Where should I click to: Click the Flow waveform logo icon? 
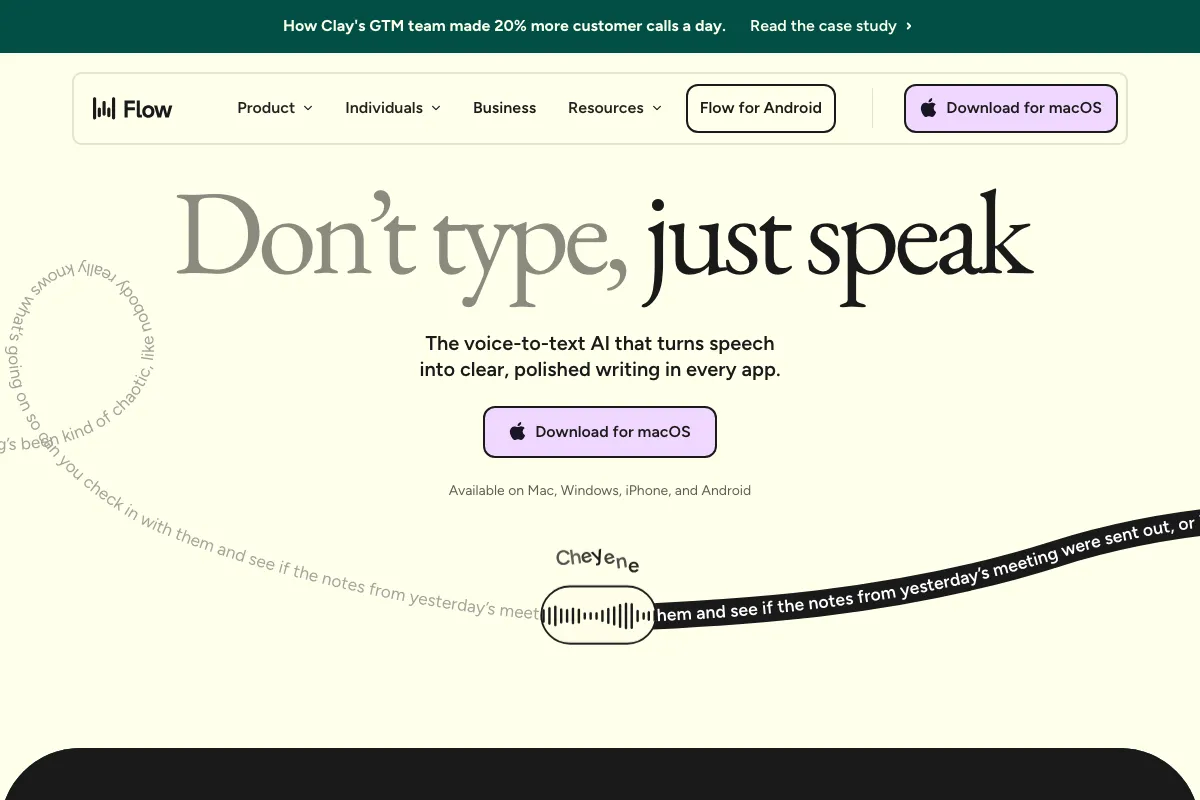(104, 109)
